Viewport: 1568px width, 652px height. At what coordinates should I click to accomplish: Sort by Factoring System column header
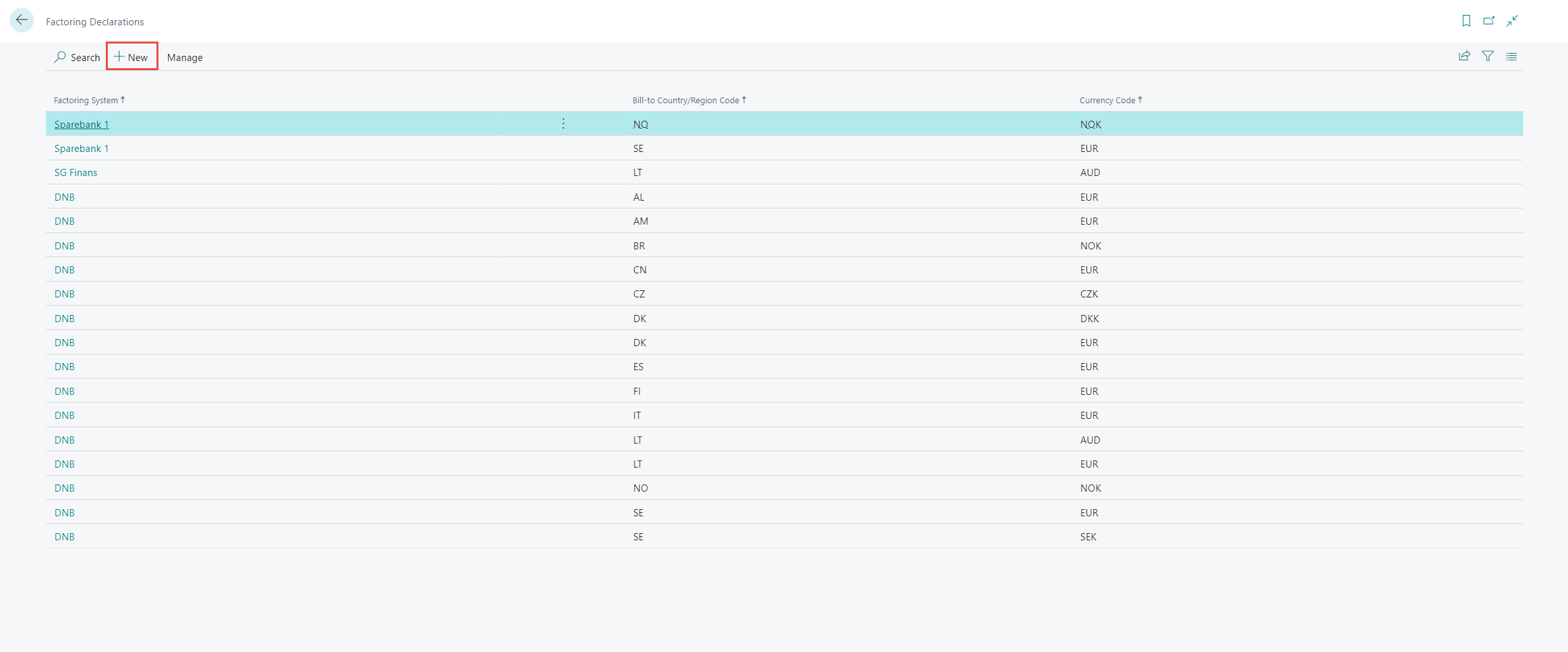click(86, 100)
